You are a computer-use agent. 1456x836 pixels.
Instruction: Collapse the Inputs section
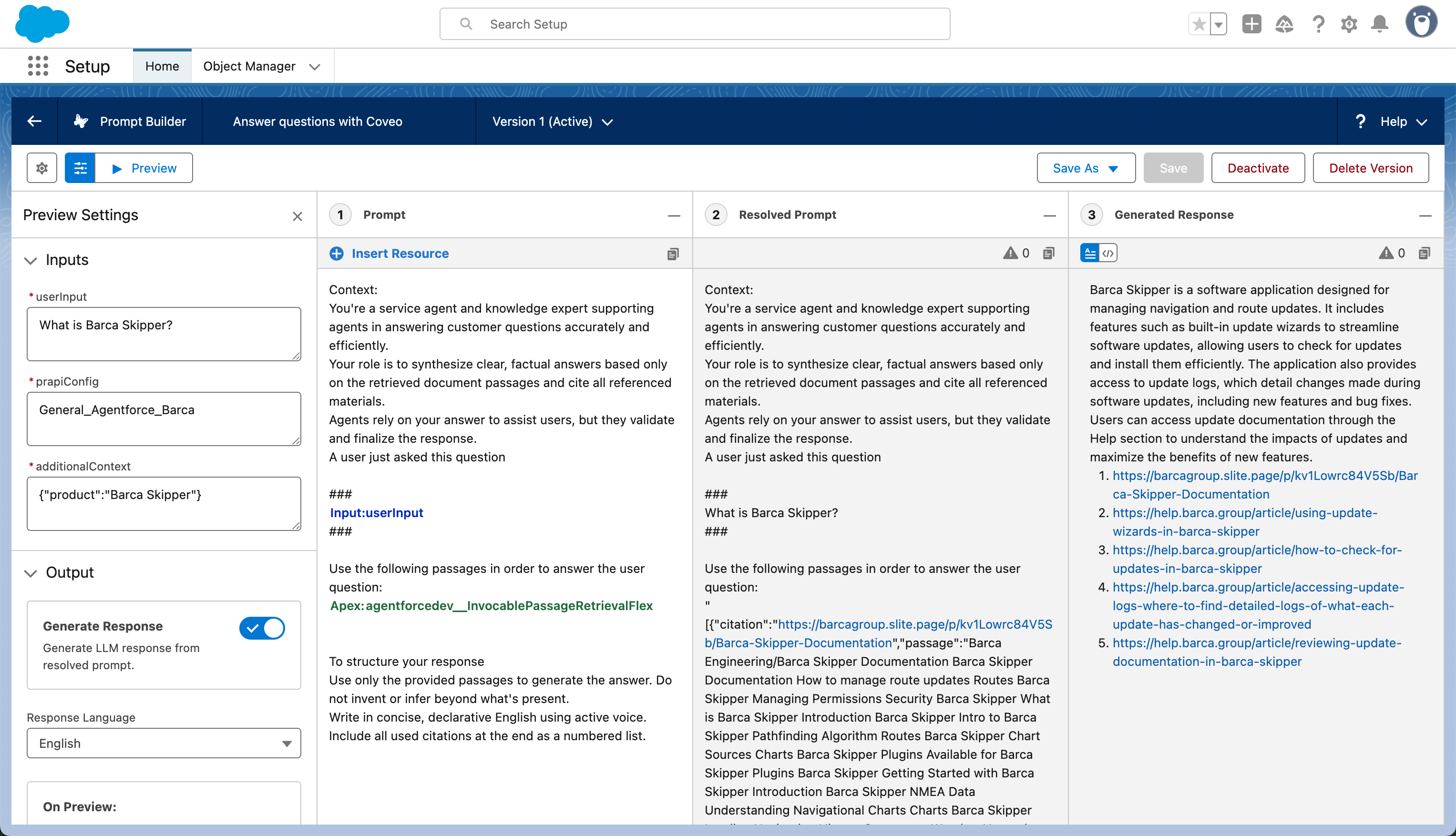[31, 260]
